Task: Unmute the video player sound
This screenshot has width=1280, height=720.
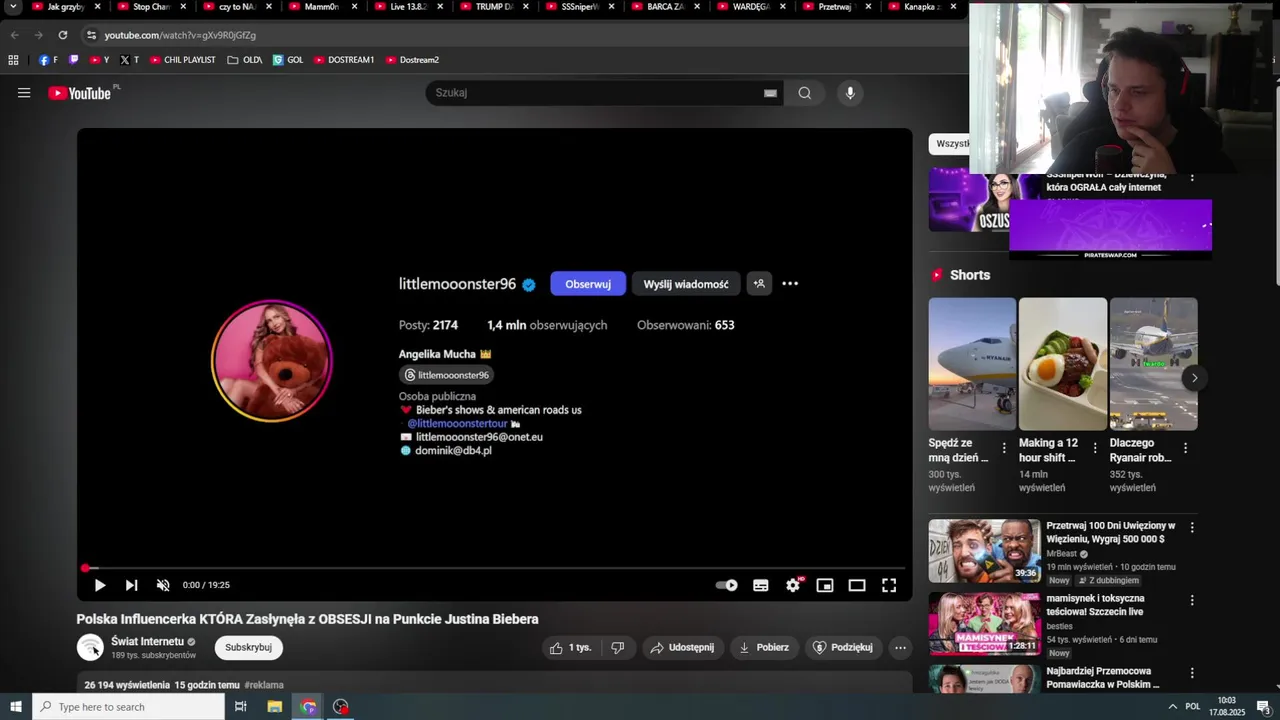Action: 163,585
